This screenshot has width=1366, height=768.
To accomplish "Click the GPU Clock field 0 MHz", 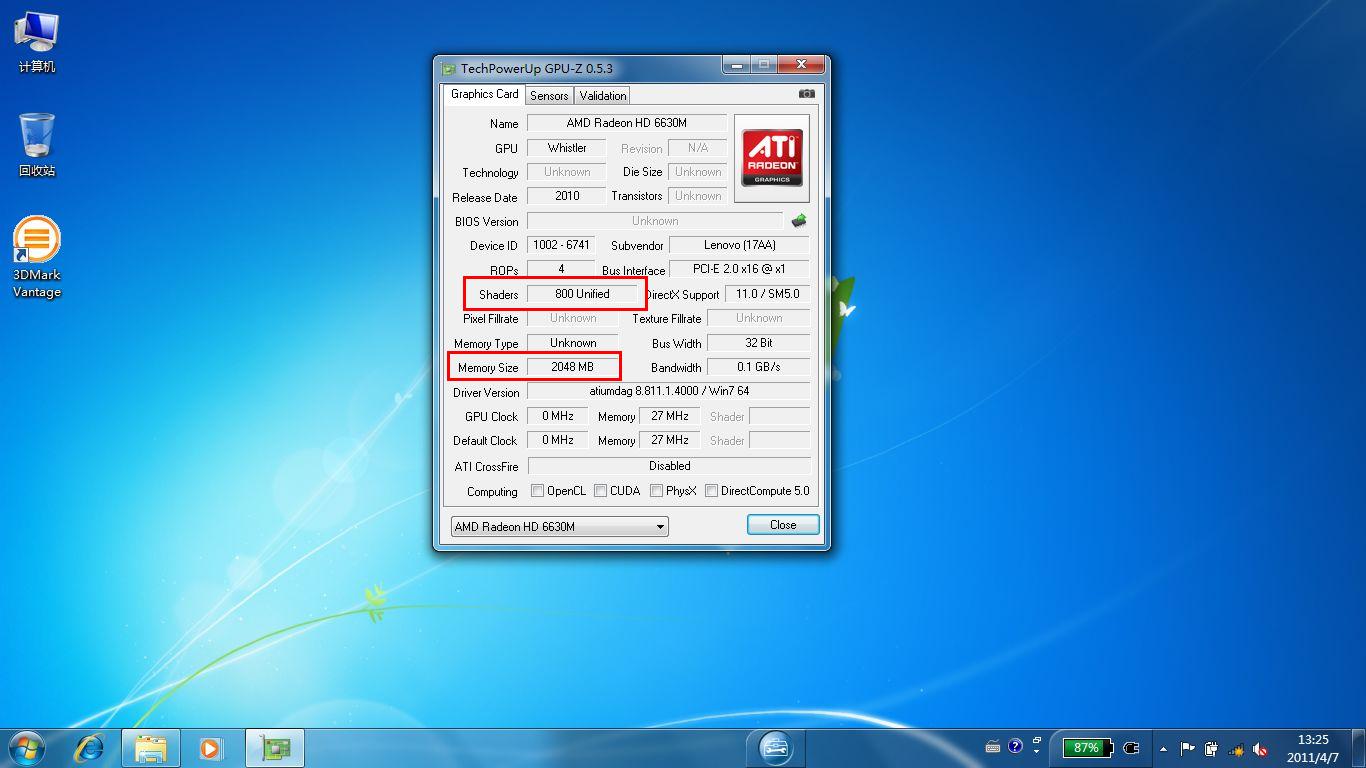I will 557,416.
